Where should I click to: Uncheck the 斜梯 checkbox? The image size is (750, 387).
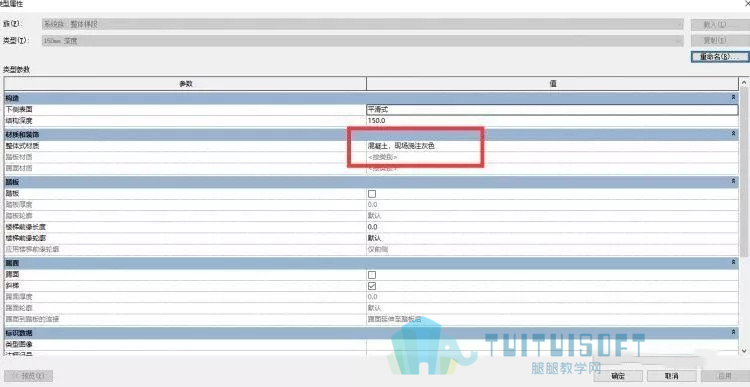[x=372, y=286]
